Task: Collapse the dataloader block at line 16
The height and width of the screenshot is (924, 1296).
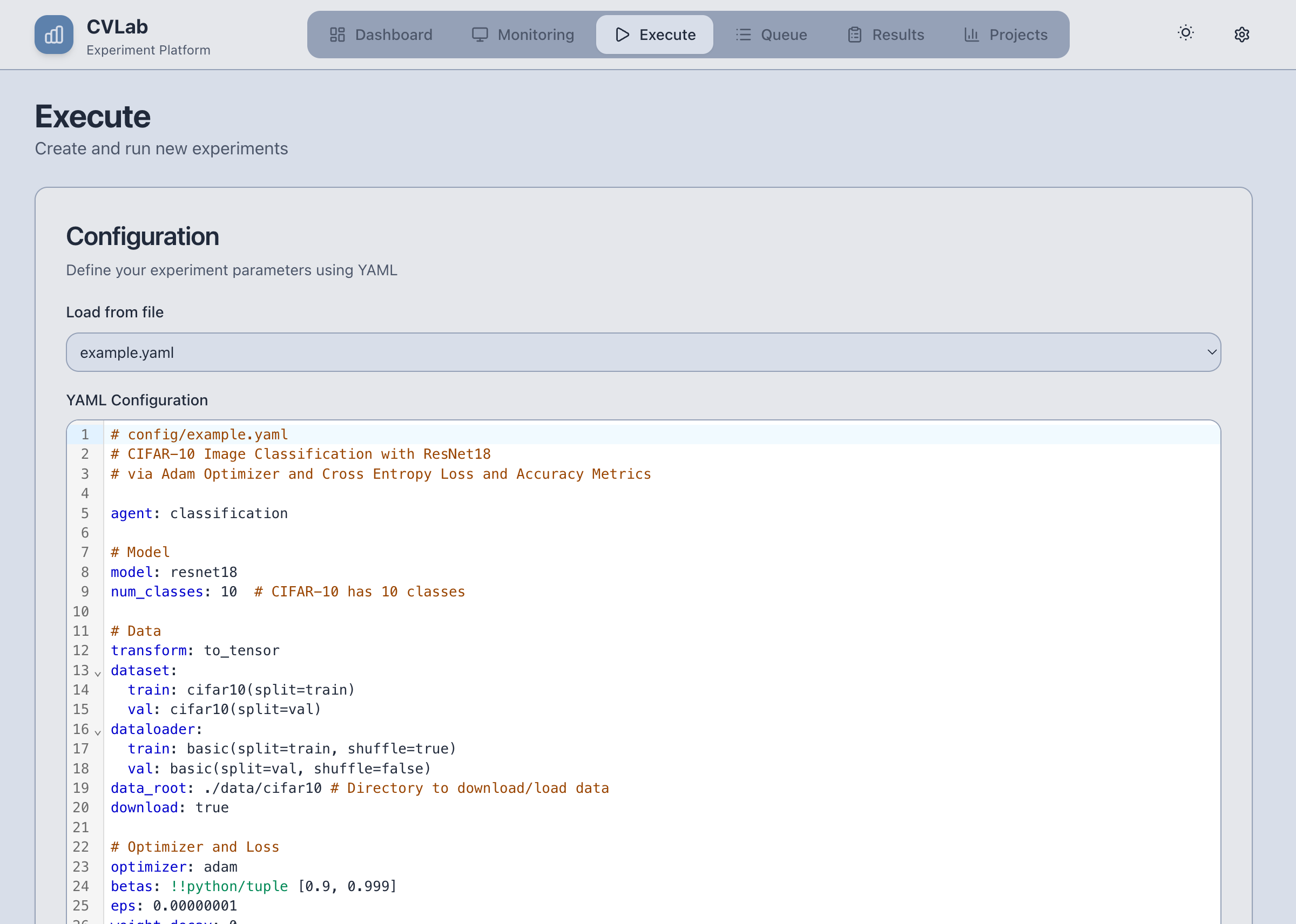Action: [x=98, y=732]
